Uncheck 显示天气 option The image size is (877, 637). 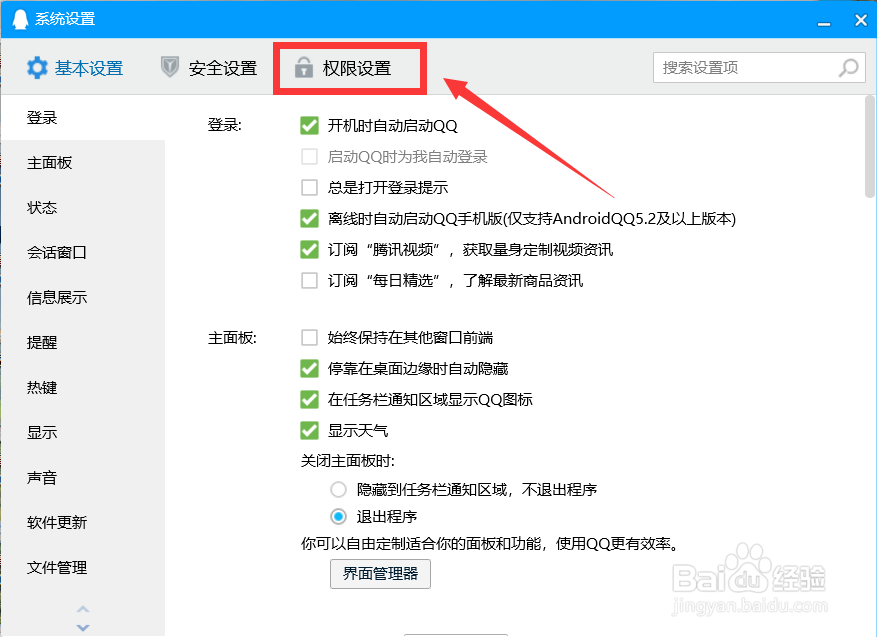point(309,431)
